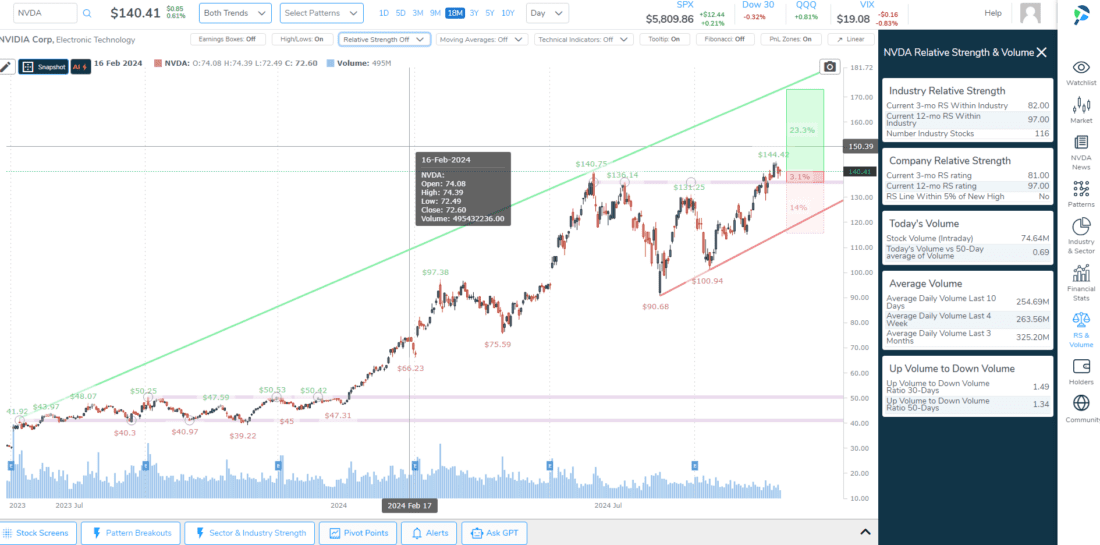Click the first earnings E marker on the chart
The height and width of the screenshot is (545, 1100).
click(11, 465)
